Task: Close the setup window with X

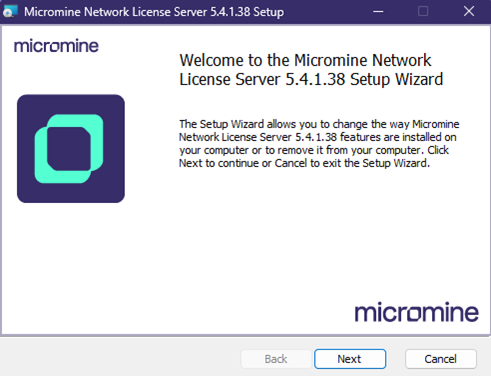Action: point(469,12)
